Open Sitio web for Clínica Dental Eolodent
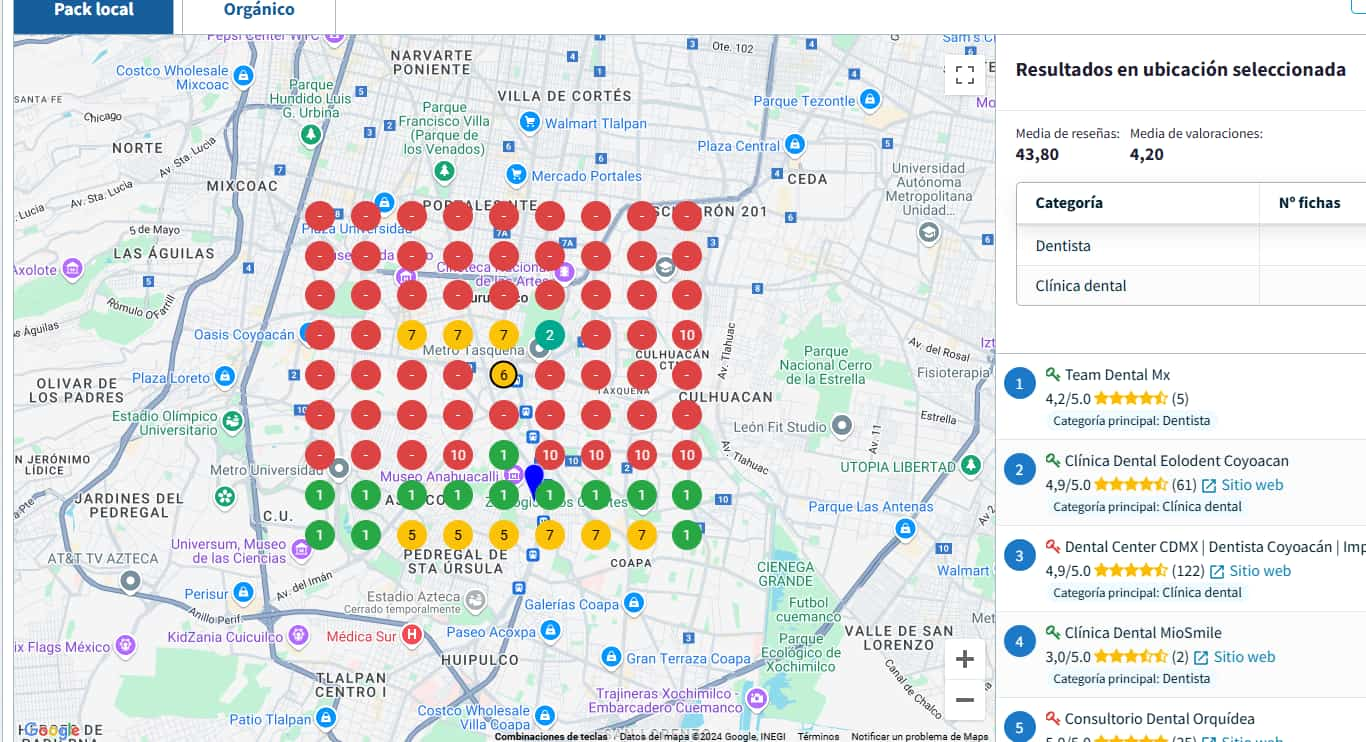 [x=1242, y=485]
